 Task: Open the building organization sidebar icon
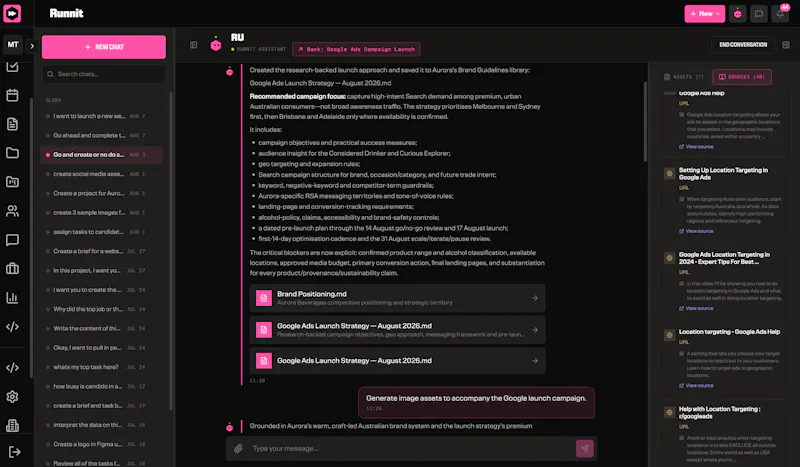(13, 425)
